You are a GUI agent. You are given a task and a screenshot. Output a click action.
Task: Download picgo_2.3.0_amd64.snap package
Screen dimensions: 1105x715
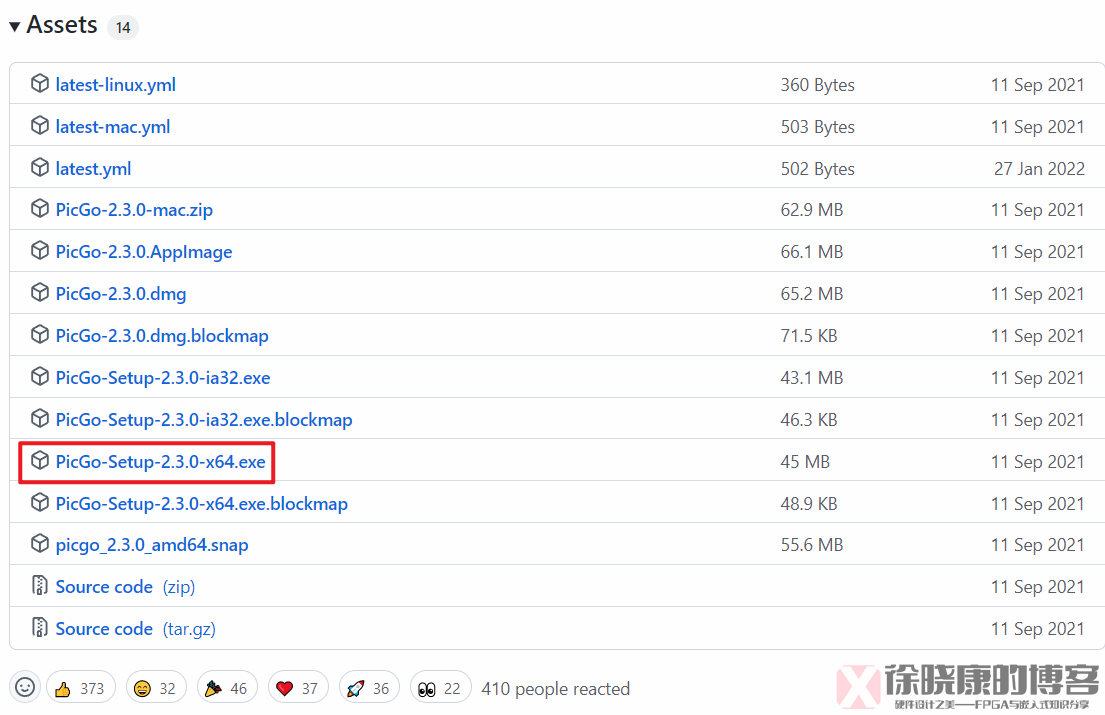click(x=152, y=545)
